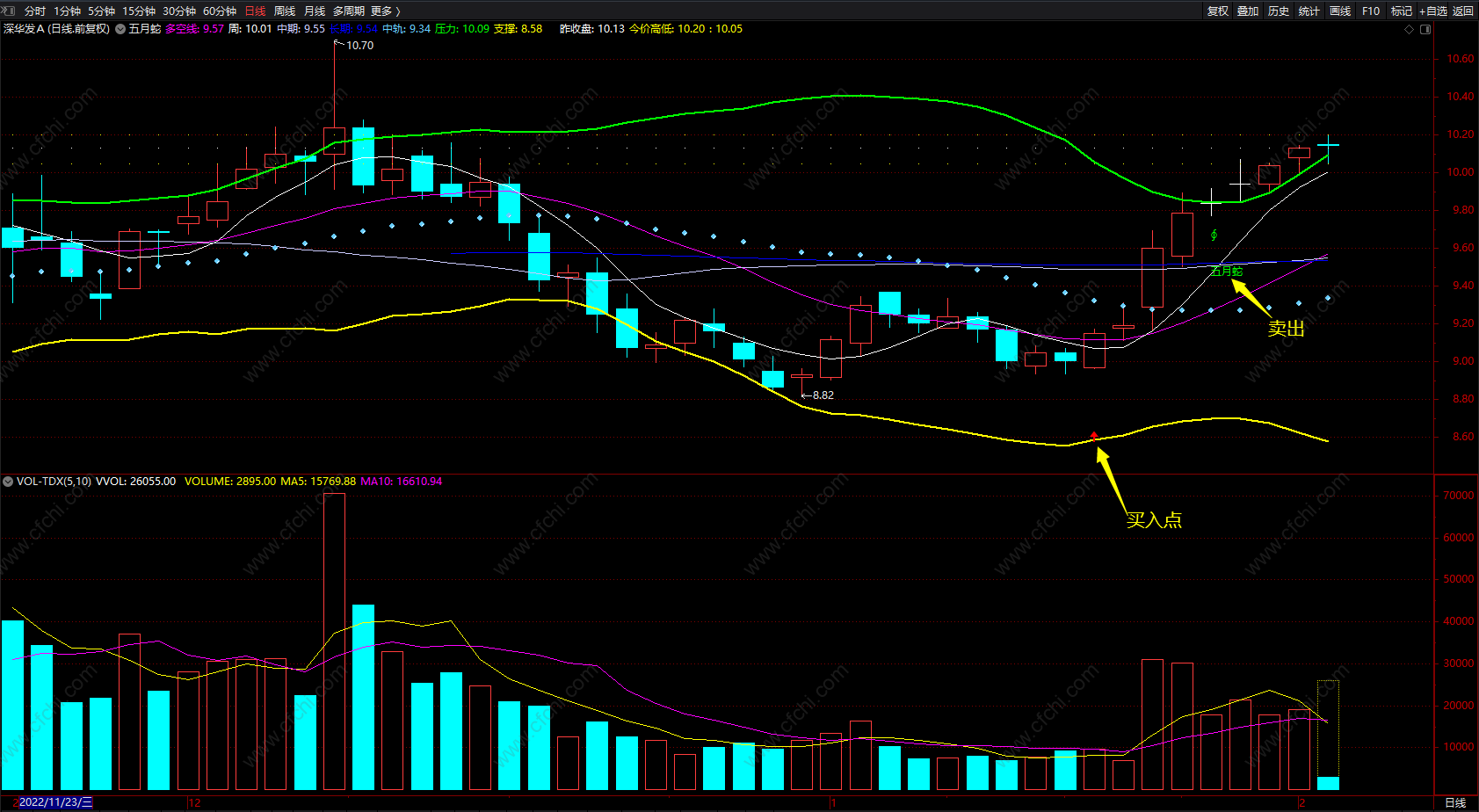1479x812 pixels.
Task: Toggle the side panel icon near price axis
Action: (1425, 29)
